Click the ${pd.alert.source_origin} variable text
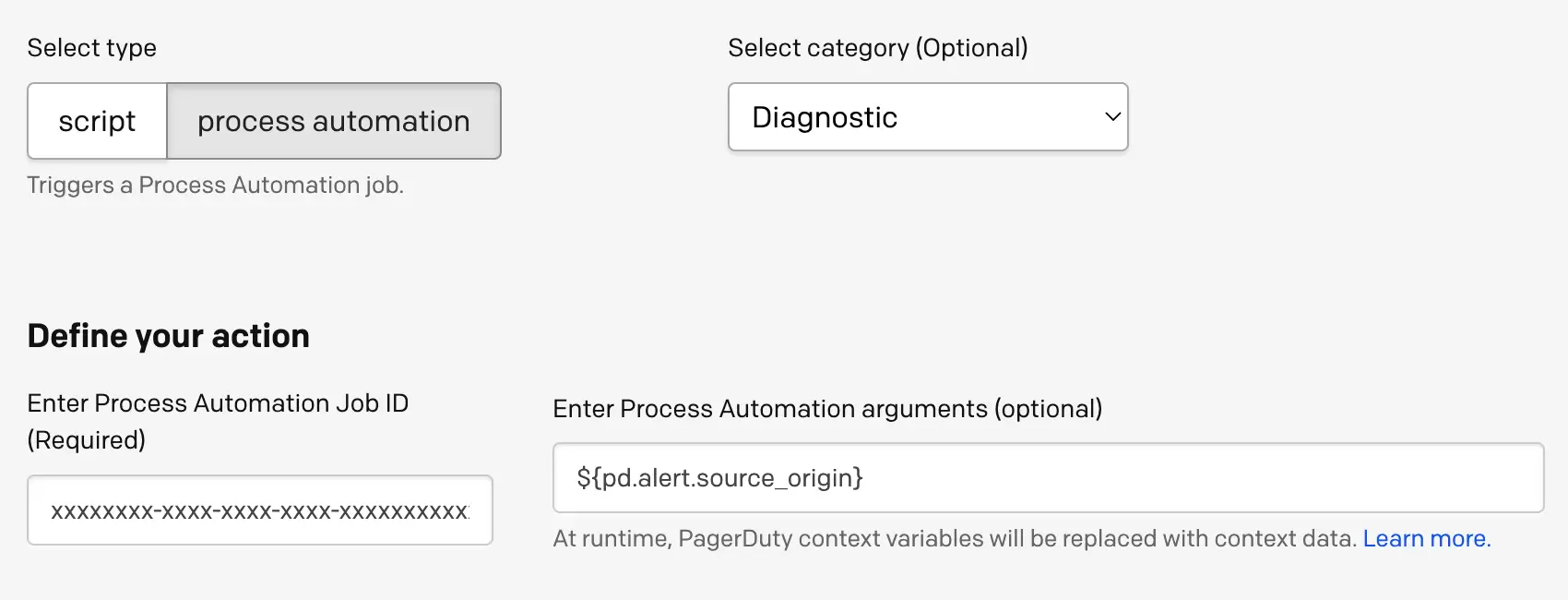The width and height of the screenshot is (1568, 600). pos(719,478)
